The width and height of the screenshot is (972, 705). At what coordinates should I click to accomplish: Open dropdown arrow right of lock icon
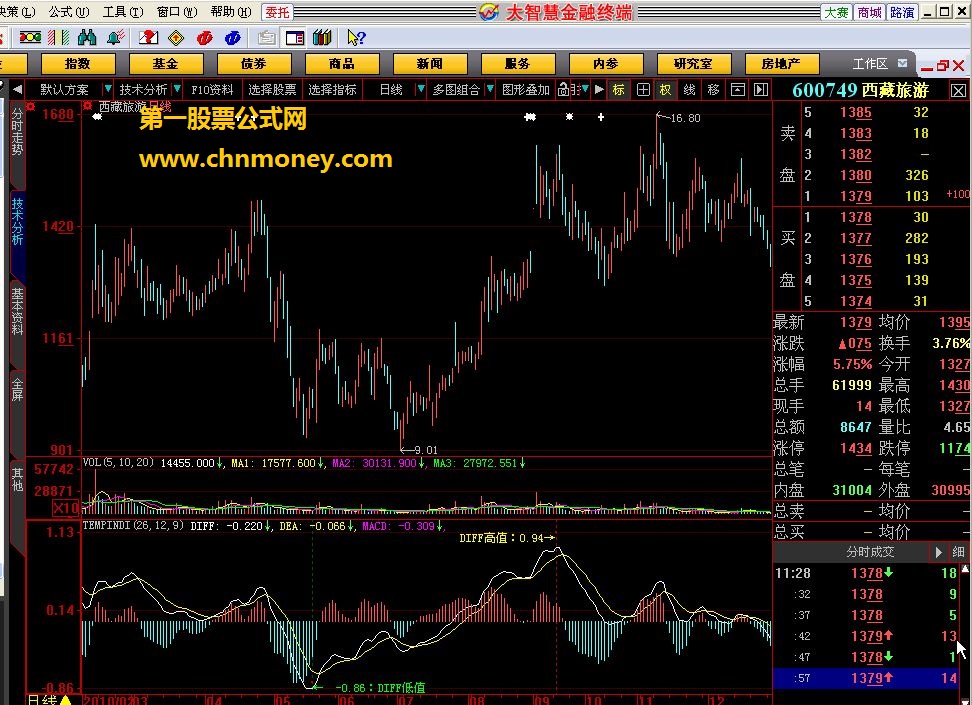pos(585,90)
